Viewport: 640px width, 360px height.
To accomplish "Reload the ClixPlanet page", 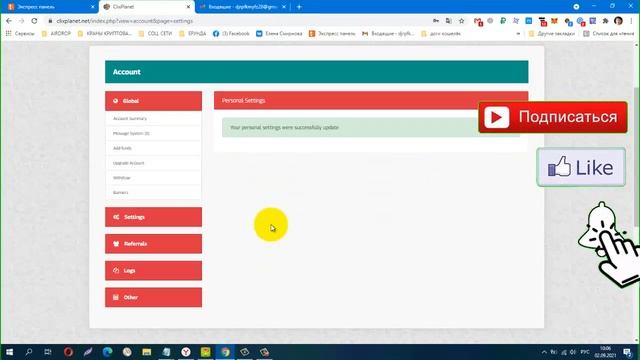I will 34,21.
